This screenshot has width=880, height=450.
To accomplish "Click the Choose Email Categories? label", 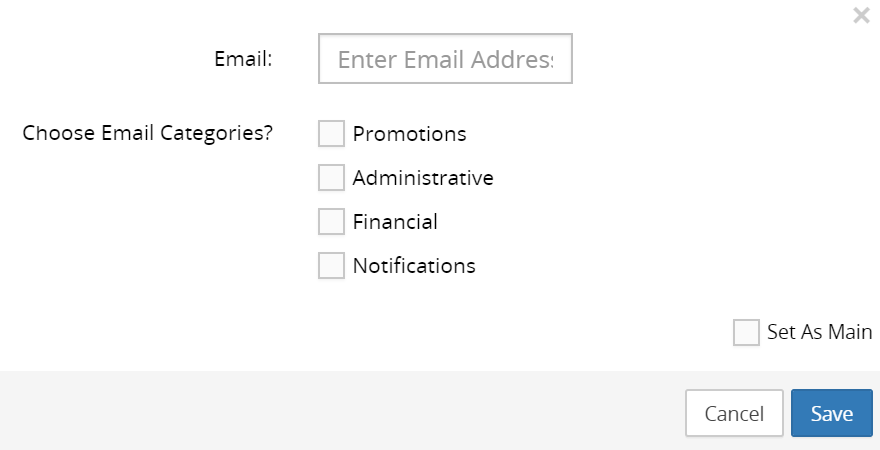I will (148, 133).
